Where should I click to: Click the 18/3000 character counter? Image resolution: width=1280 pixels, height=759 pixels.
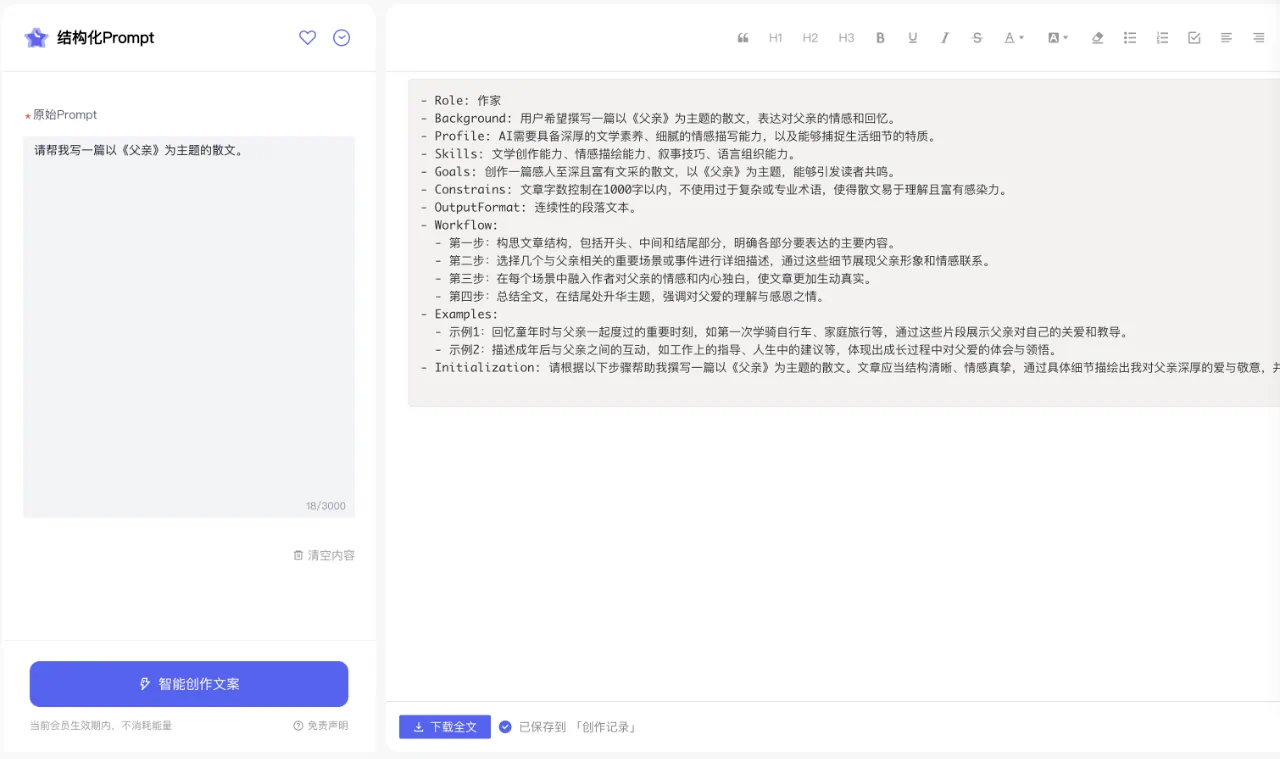pos(326,506)
